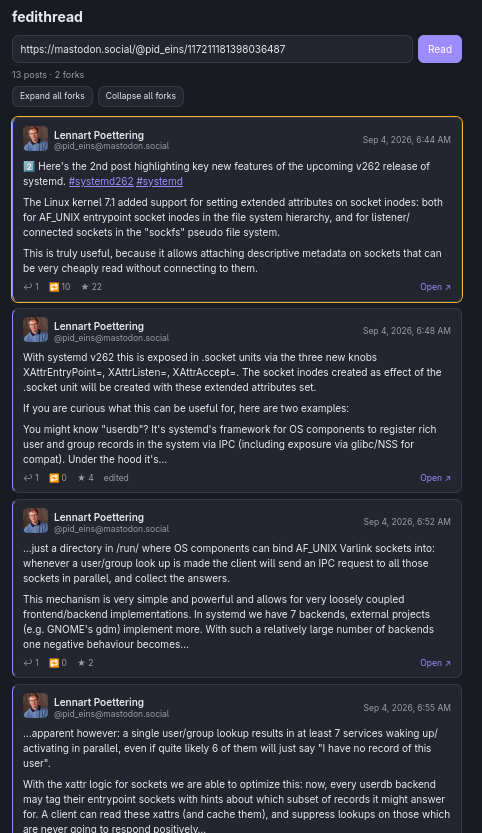
Task: Click the fedithread title
Action: pyautogui.click(x=47, y=17)
